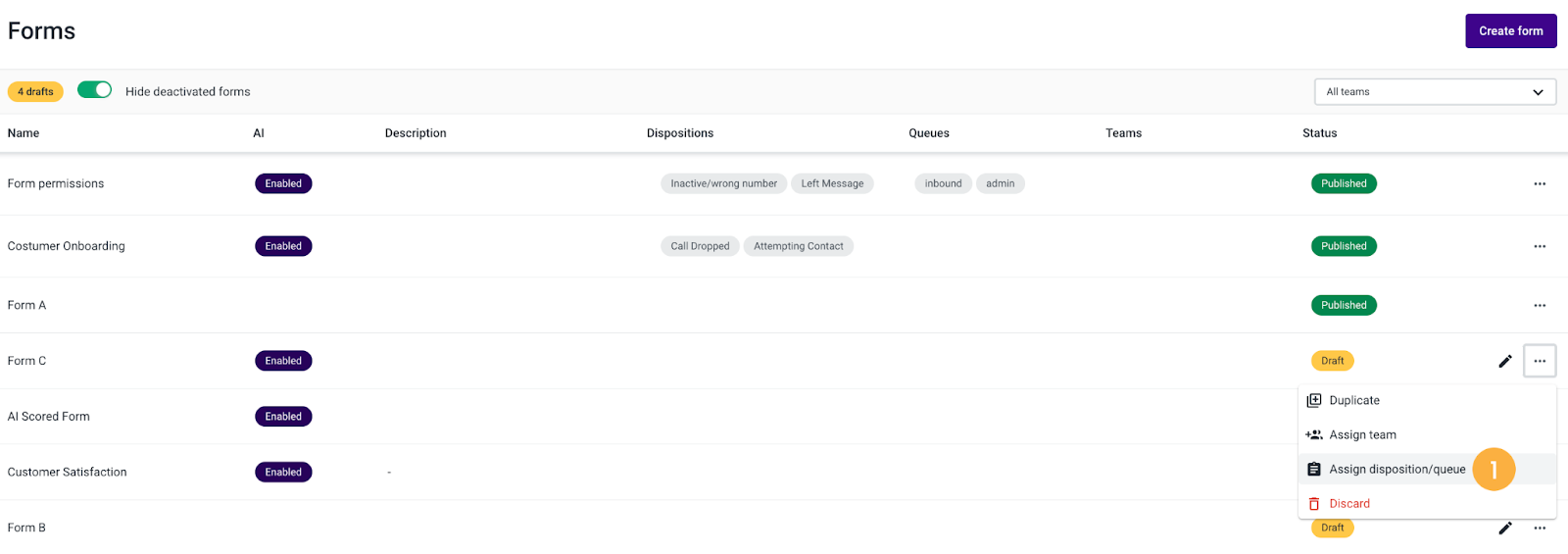Image resolution: width=1568 pixels, height=554 pixels.
Task: Open the Costumer Onboarding form
Action: [x=67, y=246]
